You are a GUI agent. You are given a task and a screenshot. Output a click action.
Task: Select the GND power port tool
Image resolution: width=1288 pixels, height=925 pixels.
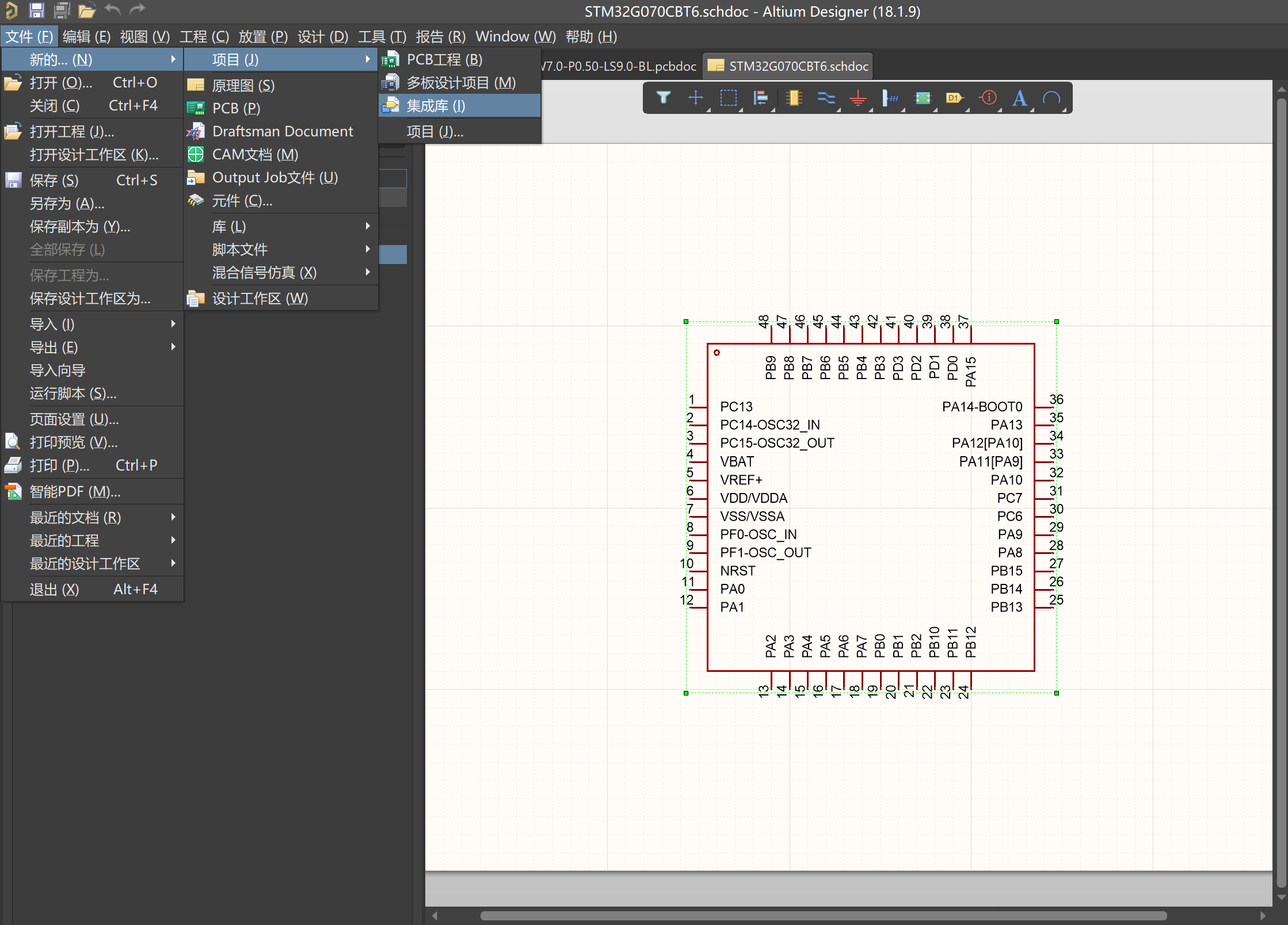tap(858, 98)
